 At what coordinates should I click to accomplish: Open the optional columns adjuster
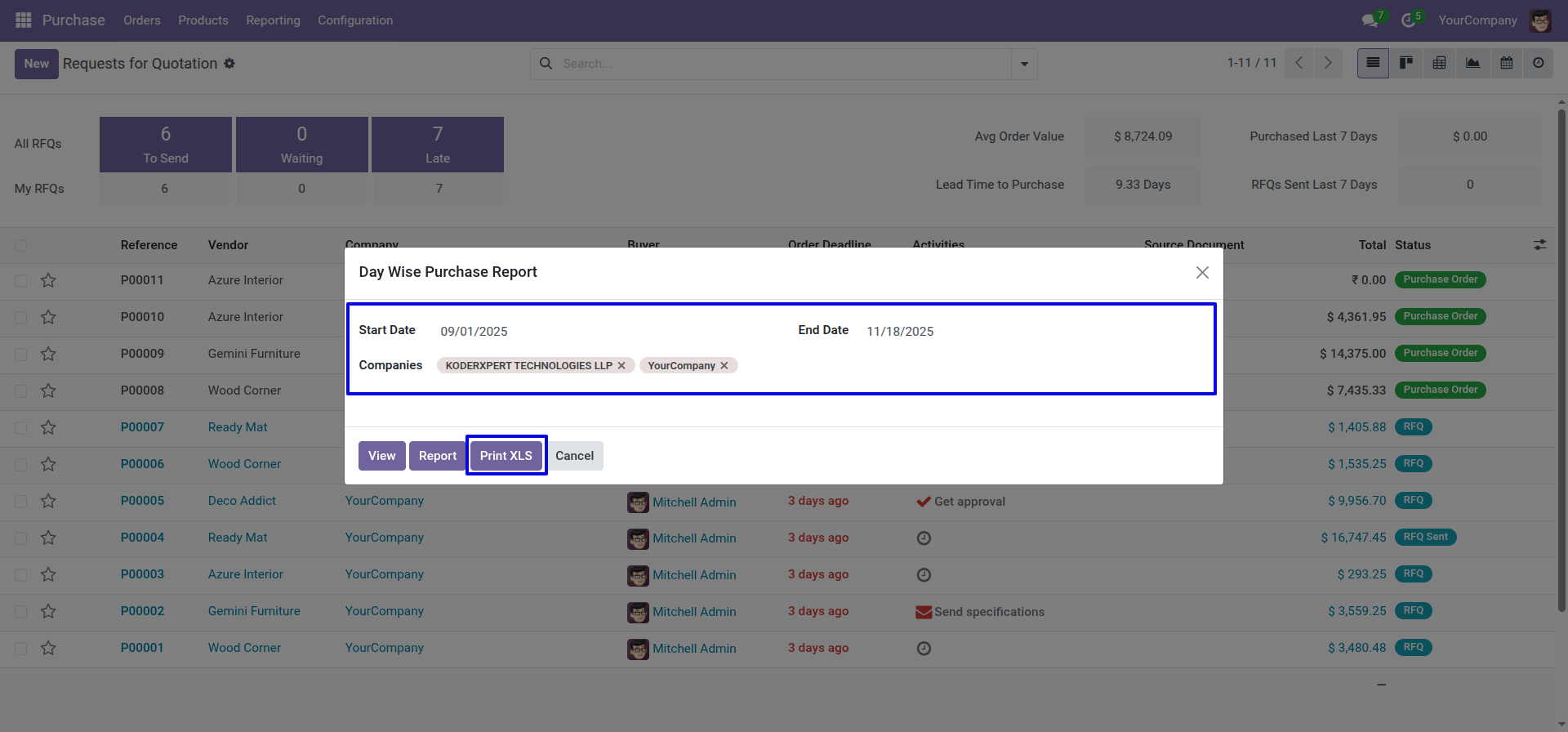tap(1540, 245)
